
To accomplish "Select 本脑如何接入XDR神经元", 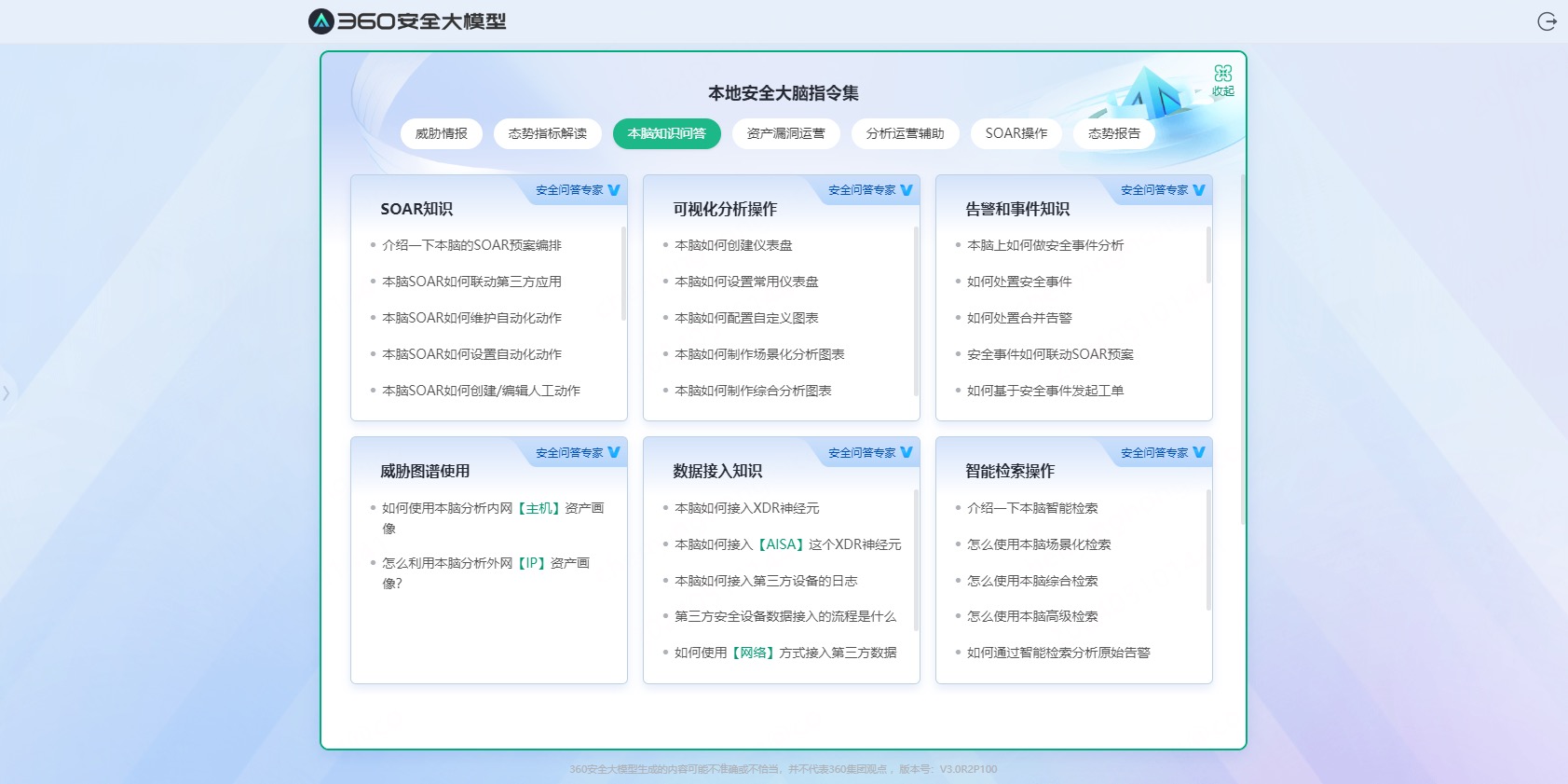I will pyautogui.click(x=747, y=508).
